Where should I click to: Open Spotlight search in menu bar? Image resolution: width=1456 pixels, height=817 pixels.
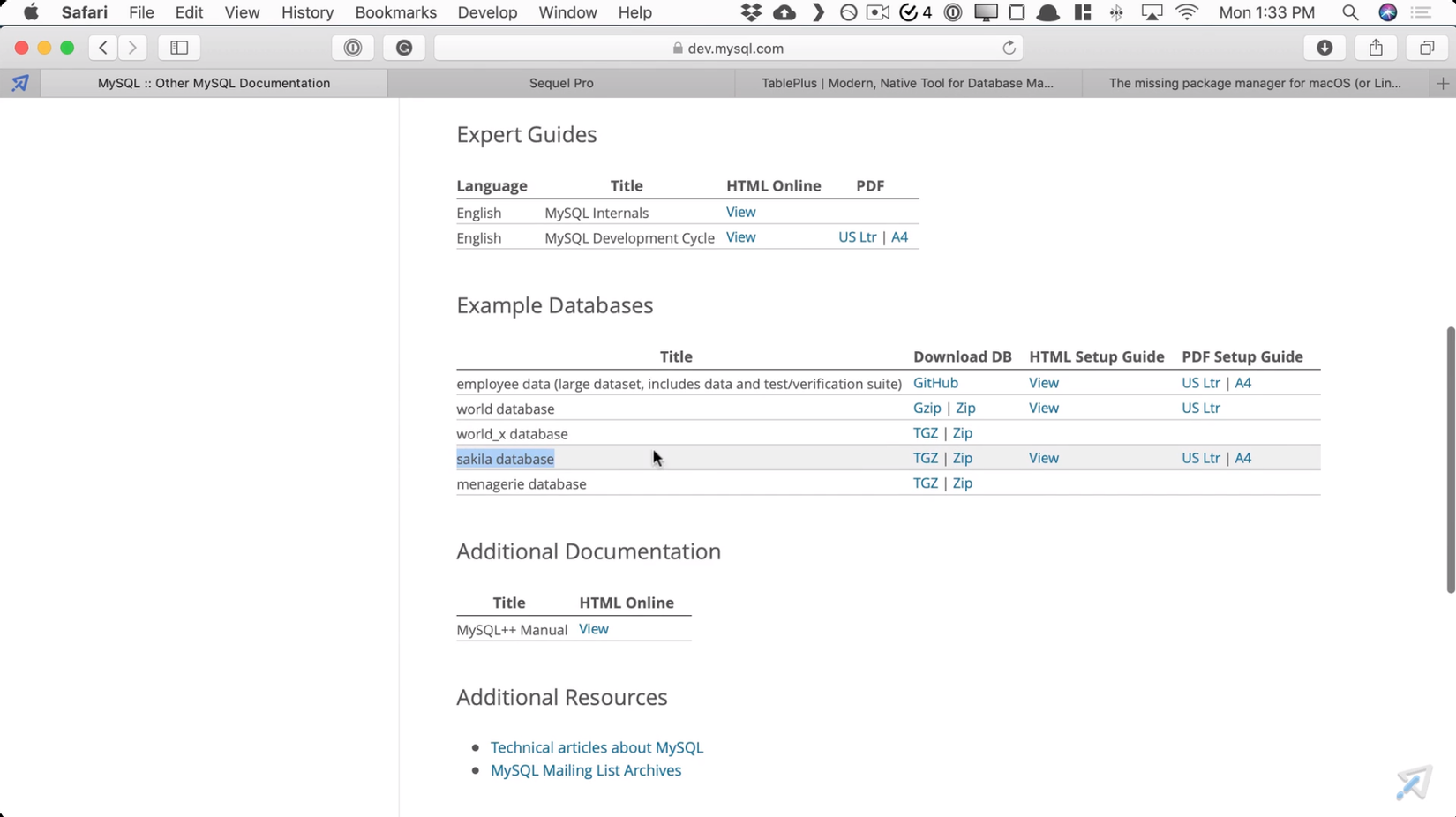(x=1349, y=12)
